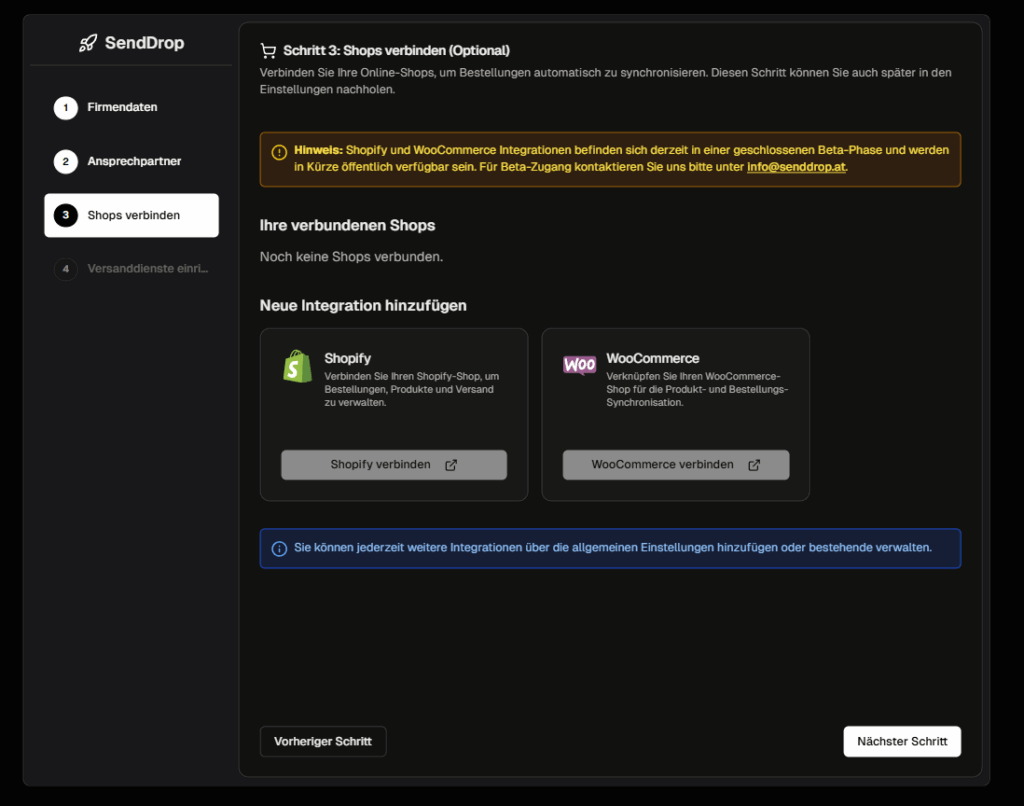Click the Shopify card title
The image size is (1024, 806).
[x=347, y=358]
